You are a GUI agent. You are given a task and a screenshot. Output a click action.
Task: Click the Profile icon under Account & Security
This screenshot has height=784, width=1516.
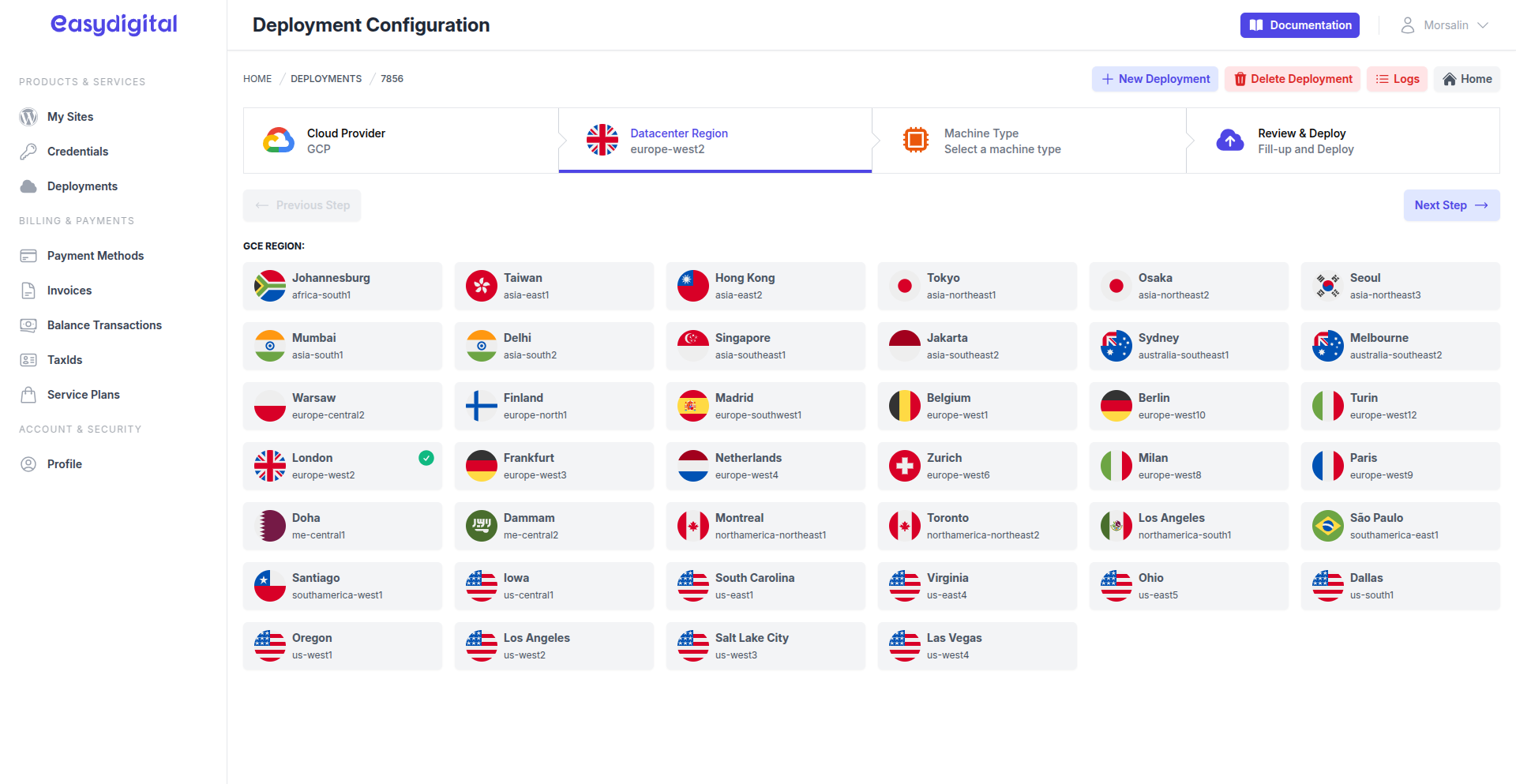click(x=29, y=463)
